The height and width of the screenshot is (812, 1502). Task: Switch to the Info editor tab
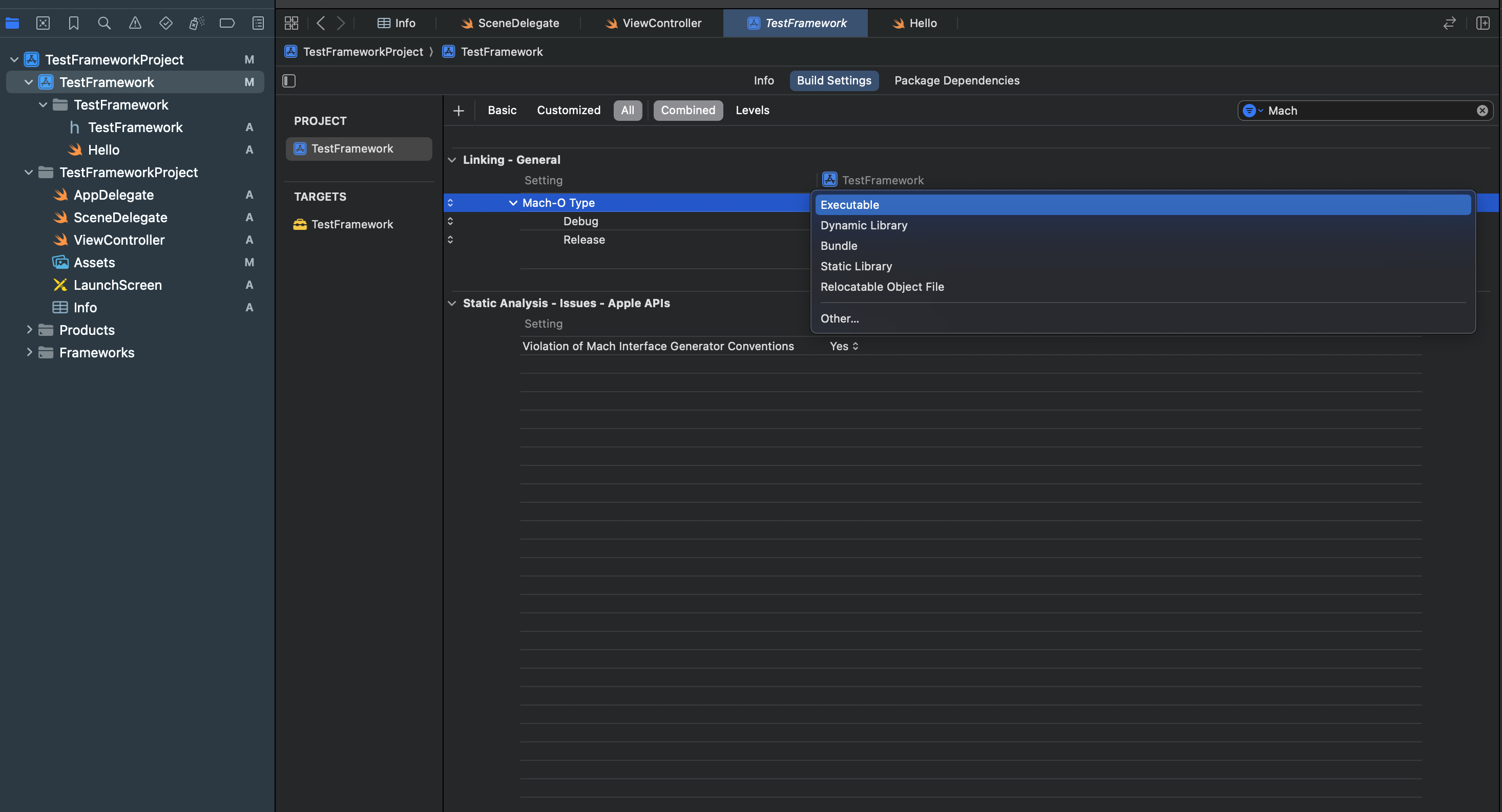click(397, 24)
